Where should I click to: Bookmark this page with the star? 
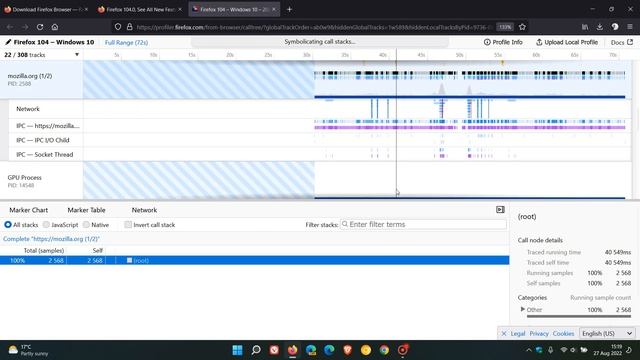coord(522,27)
